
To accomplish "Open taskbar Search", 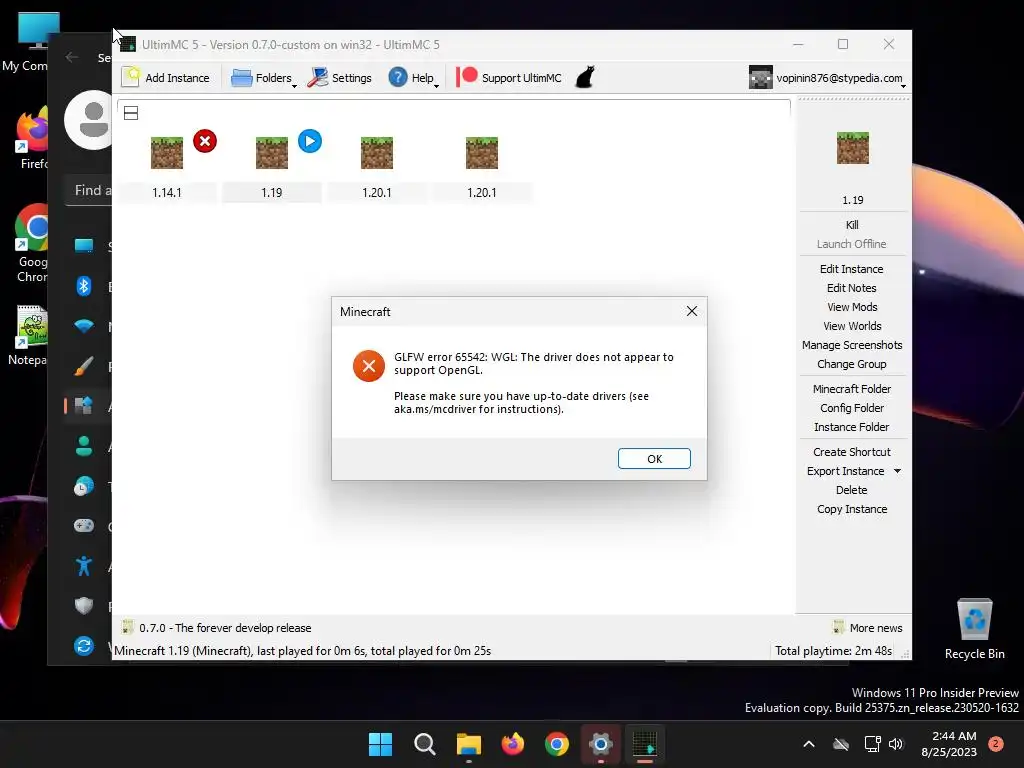I will click(x=424, y=744).
